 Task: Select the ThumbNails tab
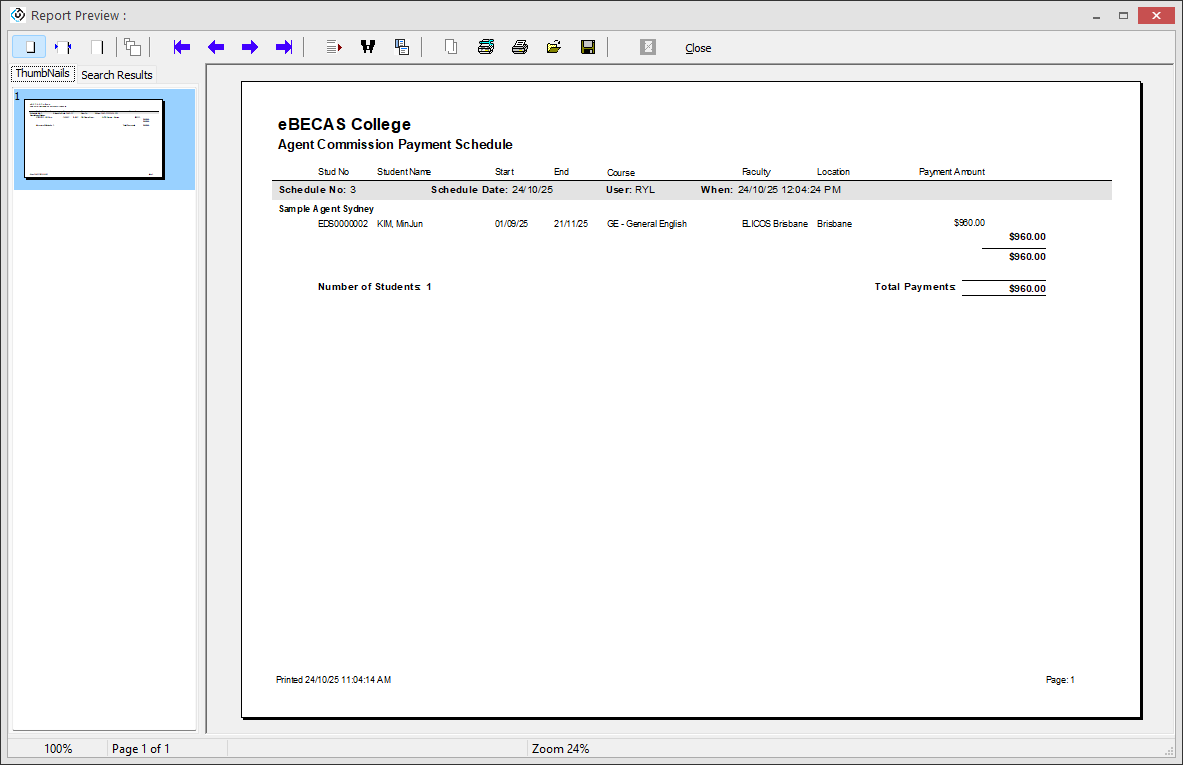tap(42, 74)
